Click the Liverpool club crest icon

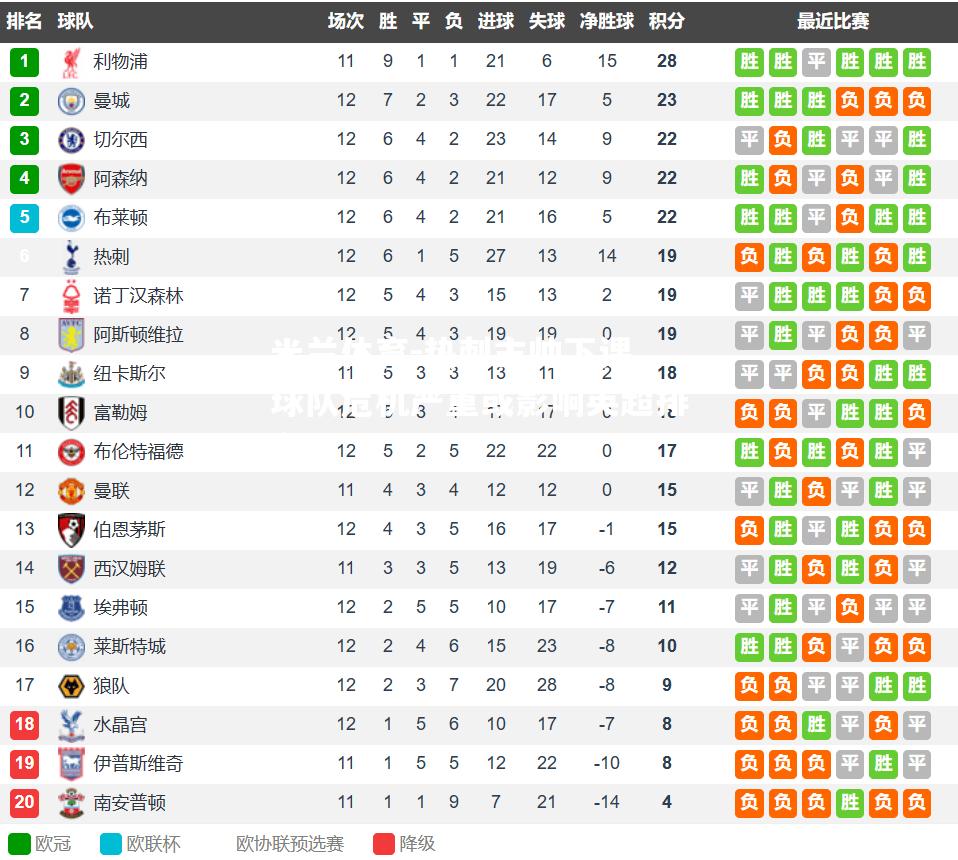[71, 62]
